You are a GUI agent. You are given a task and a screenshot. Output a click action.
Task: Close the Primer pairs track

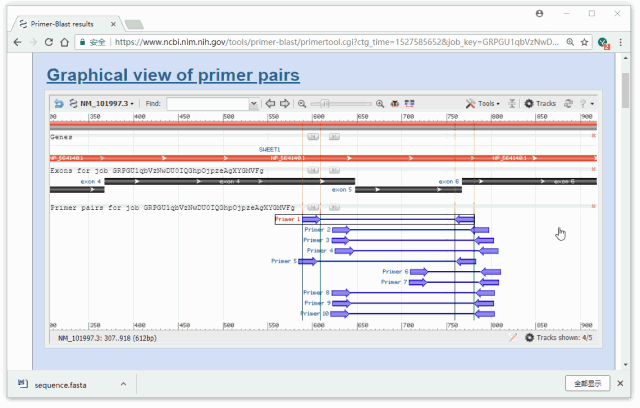pyautogui.click(x=593, y=206)
